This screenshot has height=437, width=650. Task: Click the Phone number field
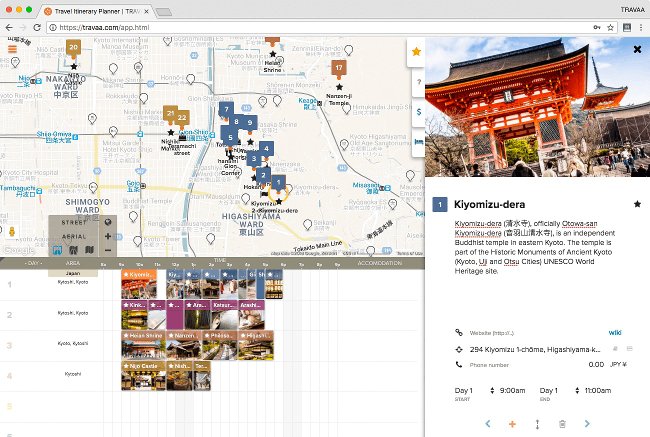(x=489, y=365)
